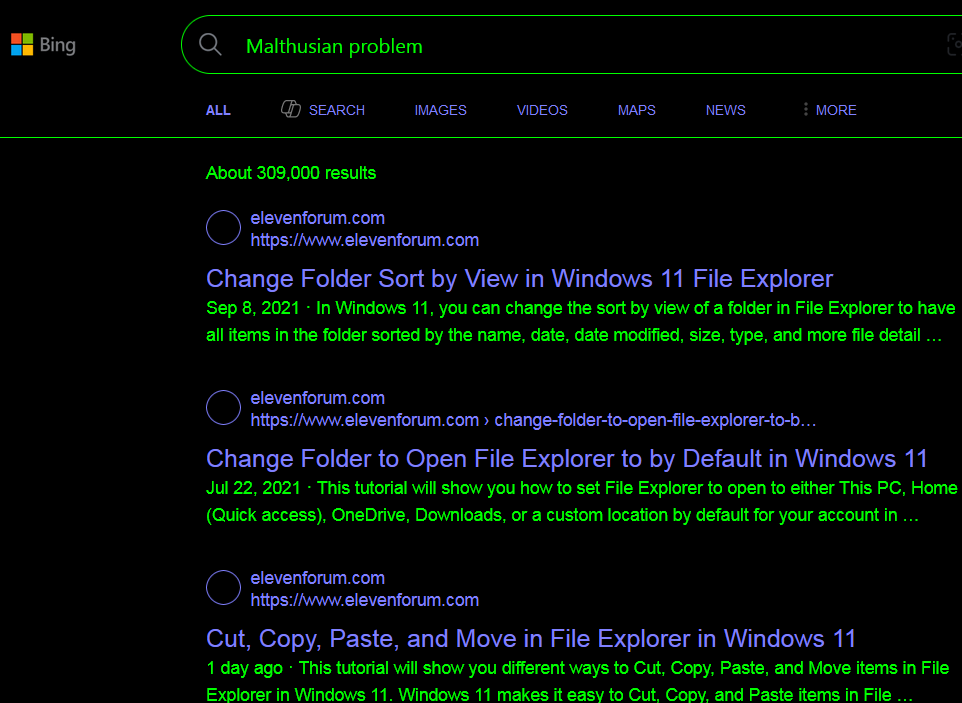Click snippet line 'Explorer in Windows 11. Windows 11 makes'
The height and width of the screenshot is (703, 962).
pyautogui.click(x=559, y=694)
